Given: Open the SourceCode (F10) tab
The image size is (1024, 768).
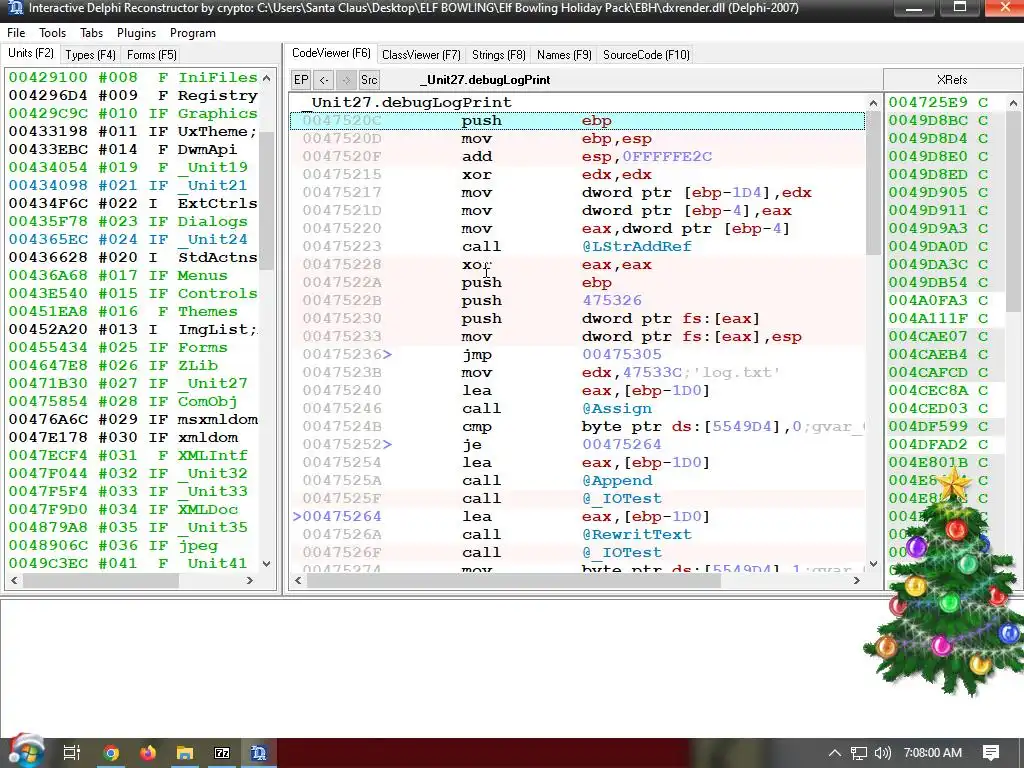Looking at the screenshot, I should point(646,55).
